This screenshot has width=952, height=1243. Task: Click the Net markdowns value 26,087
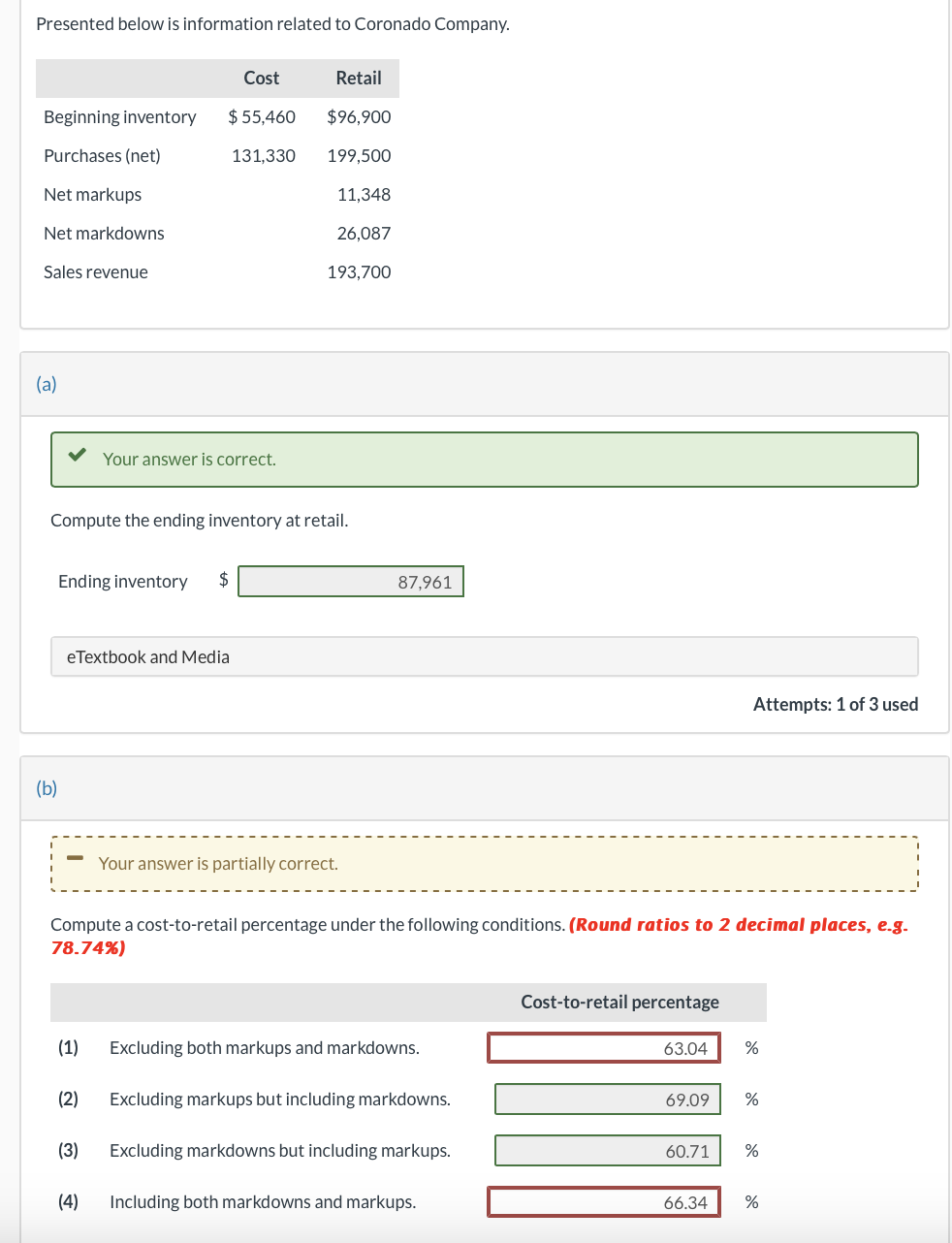click(364, 234)
